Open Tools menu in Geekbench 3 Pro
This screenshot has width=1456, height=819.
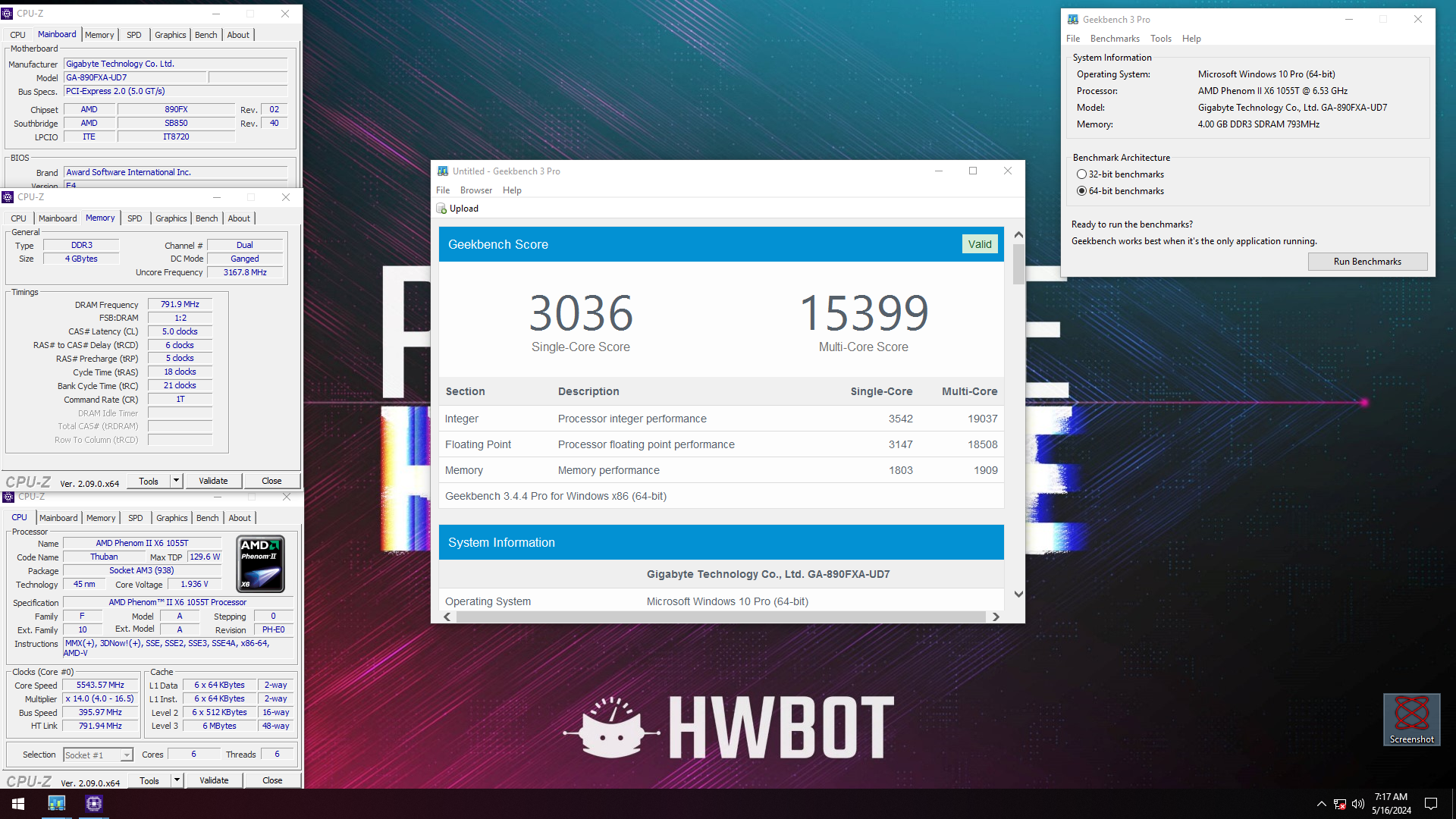point(1161,39)
